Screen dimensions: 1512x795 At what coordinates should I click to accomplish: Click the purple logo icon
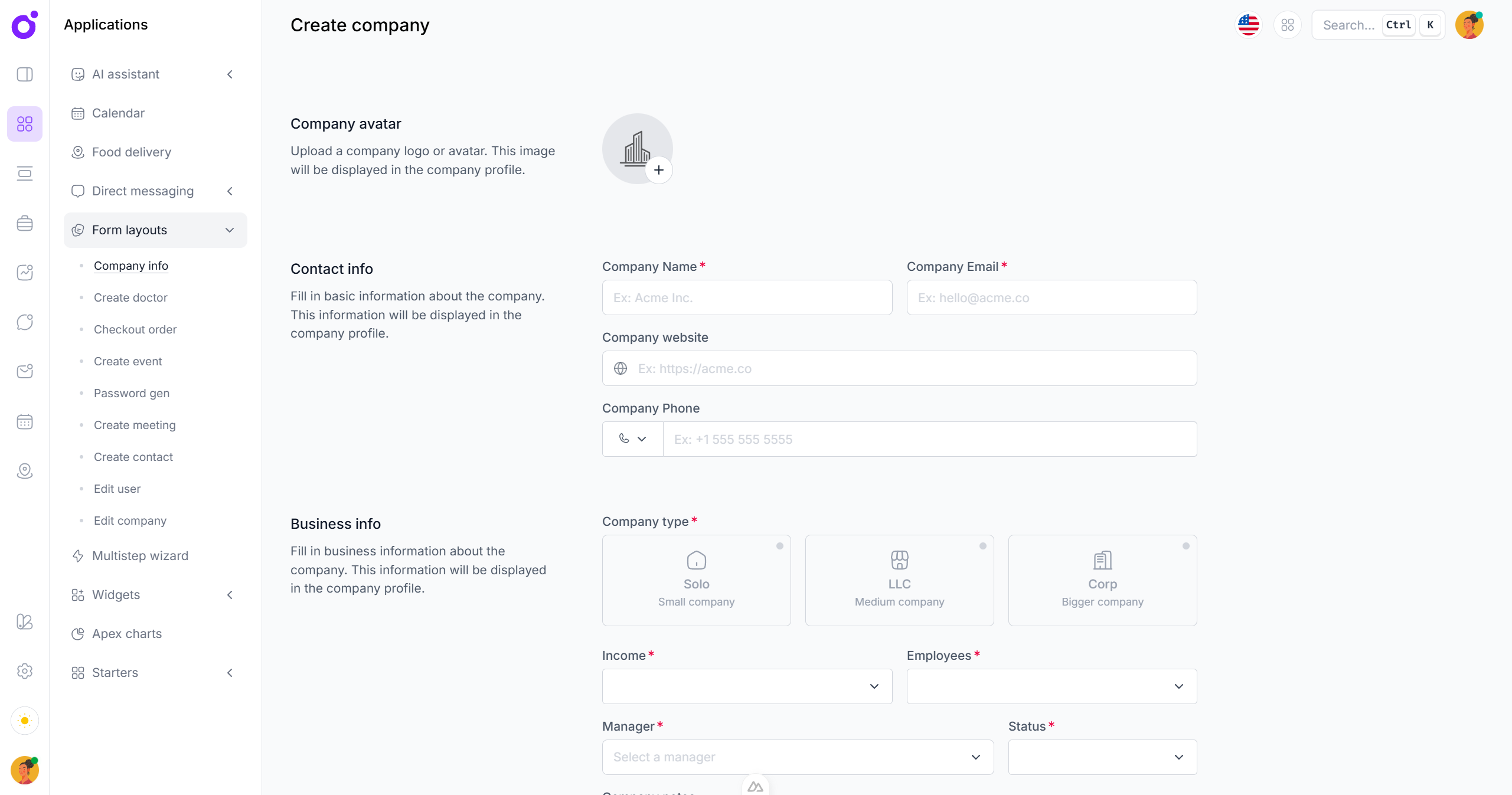(25, 25)
